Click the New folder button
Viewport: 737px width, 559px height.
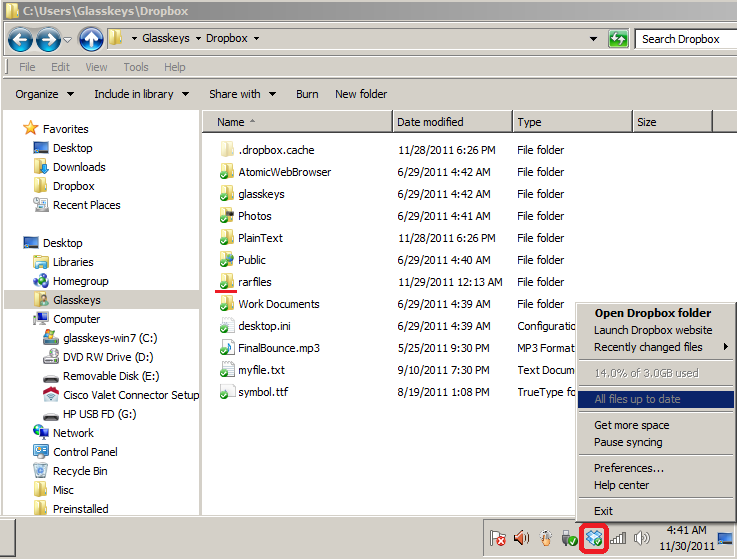pyautogui.click(x=361, y=94)
